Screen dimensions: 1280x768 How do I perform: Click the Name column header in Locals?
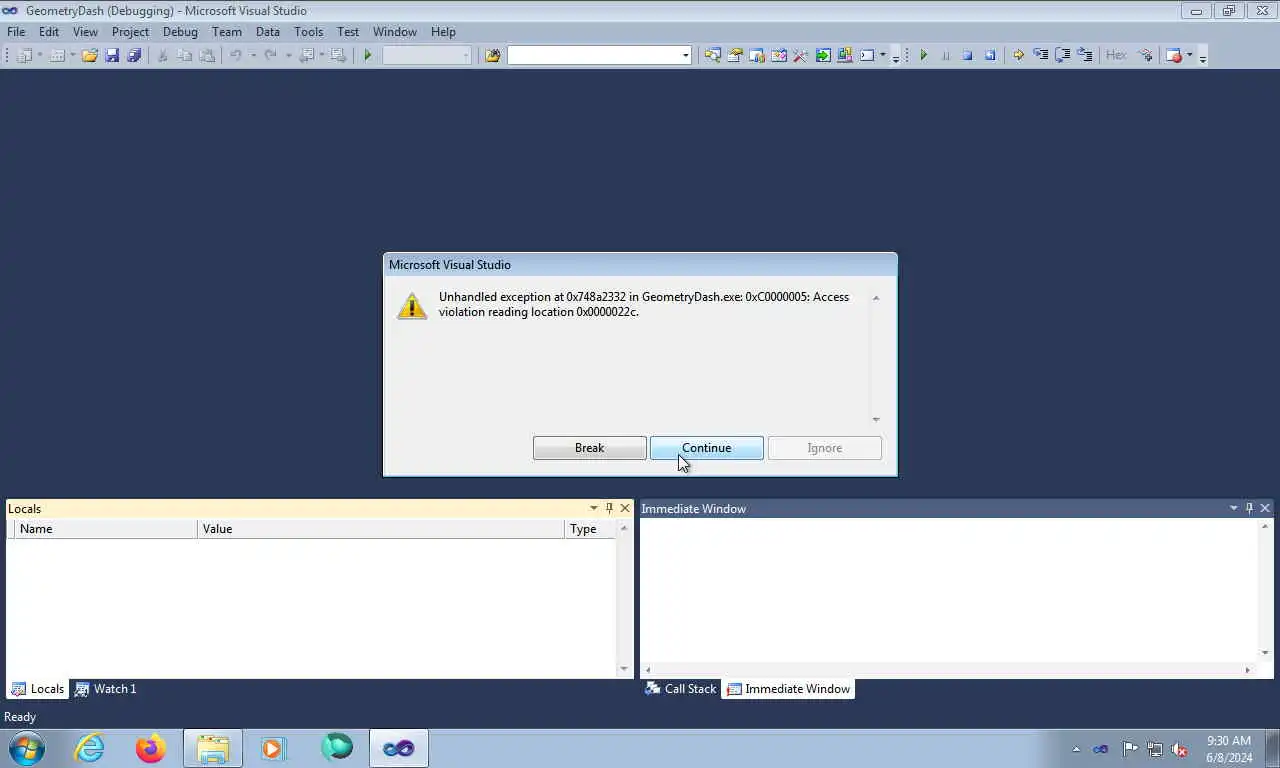[107, 529]
